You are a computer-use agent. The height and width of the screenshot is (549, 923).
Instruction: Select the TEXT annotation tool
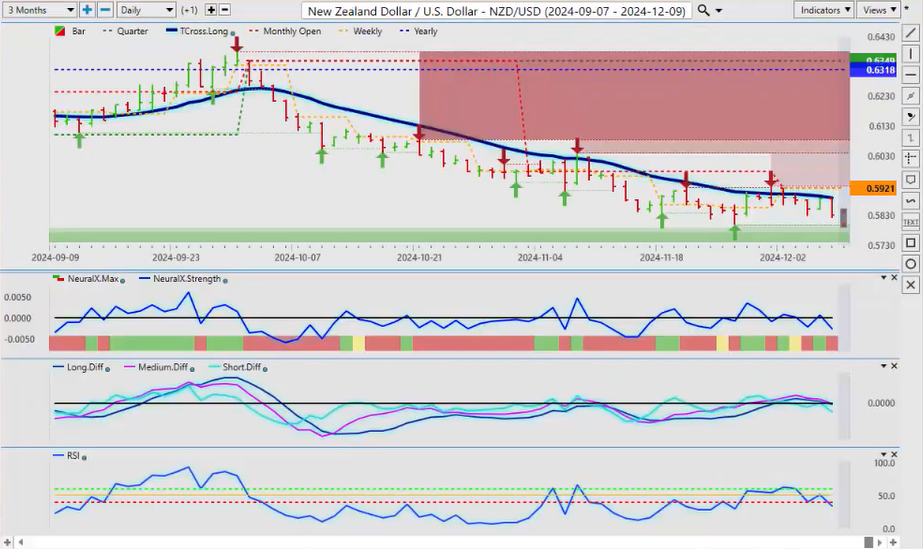point(911,221)
